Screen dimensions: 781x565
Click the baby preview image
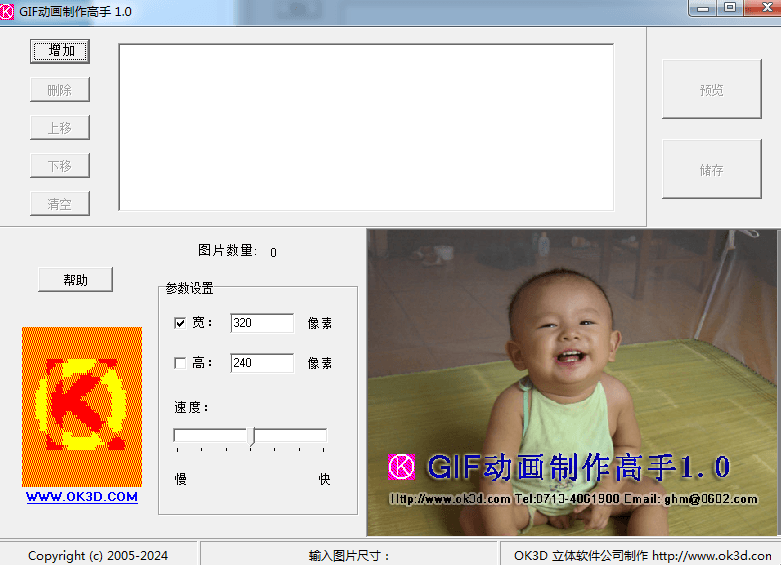point(572,382)
